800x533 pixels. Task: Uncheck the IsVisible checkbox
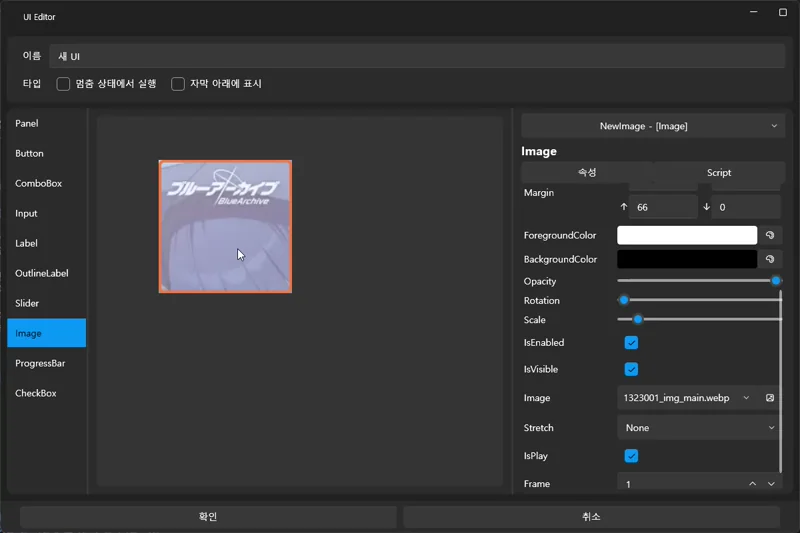pyautogui.click(x=631, y=370)
